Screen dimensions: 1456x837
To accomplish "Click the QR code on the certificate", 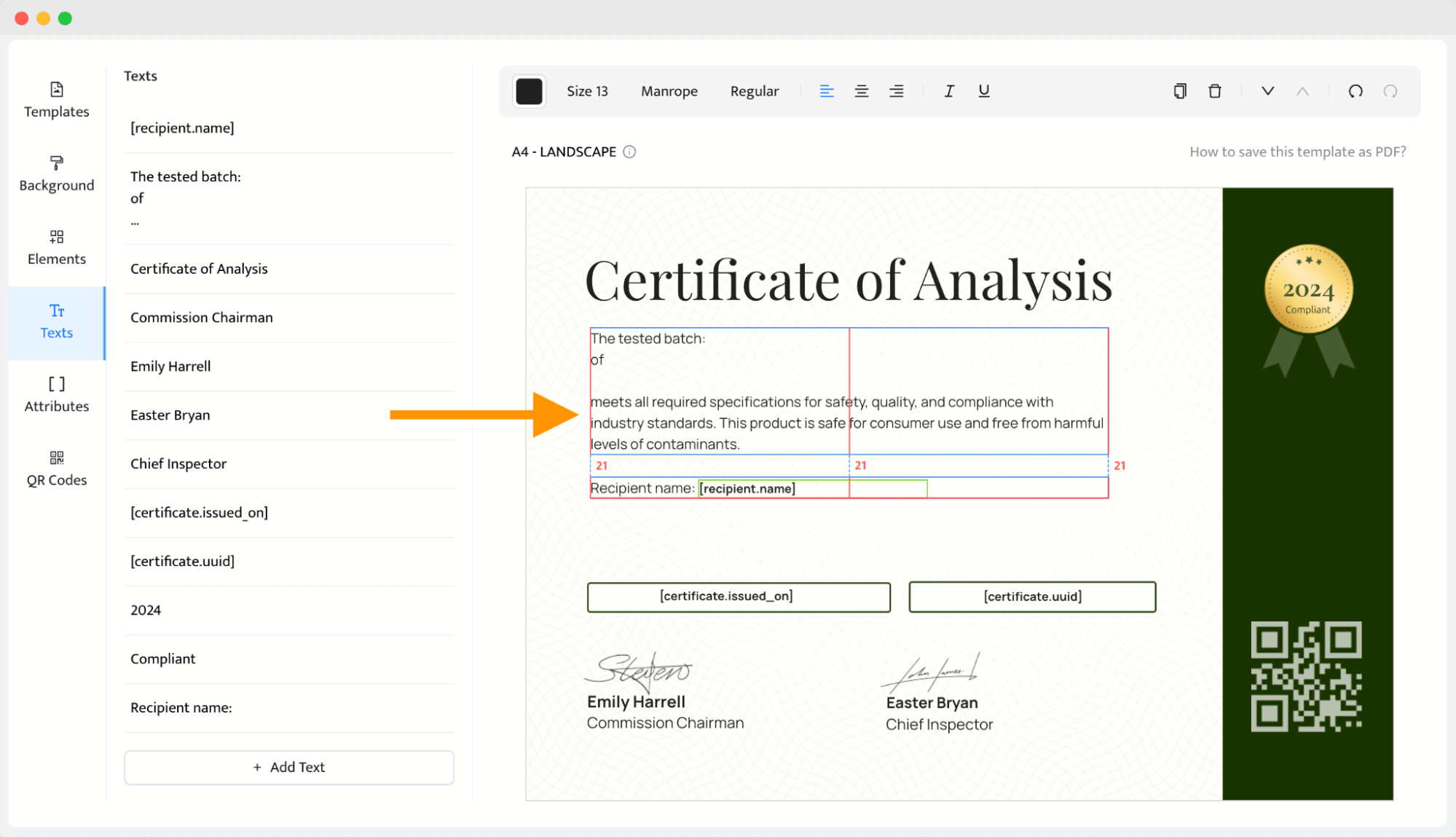I will [x=1306, y=676].
